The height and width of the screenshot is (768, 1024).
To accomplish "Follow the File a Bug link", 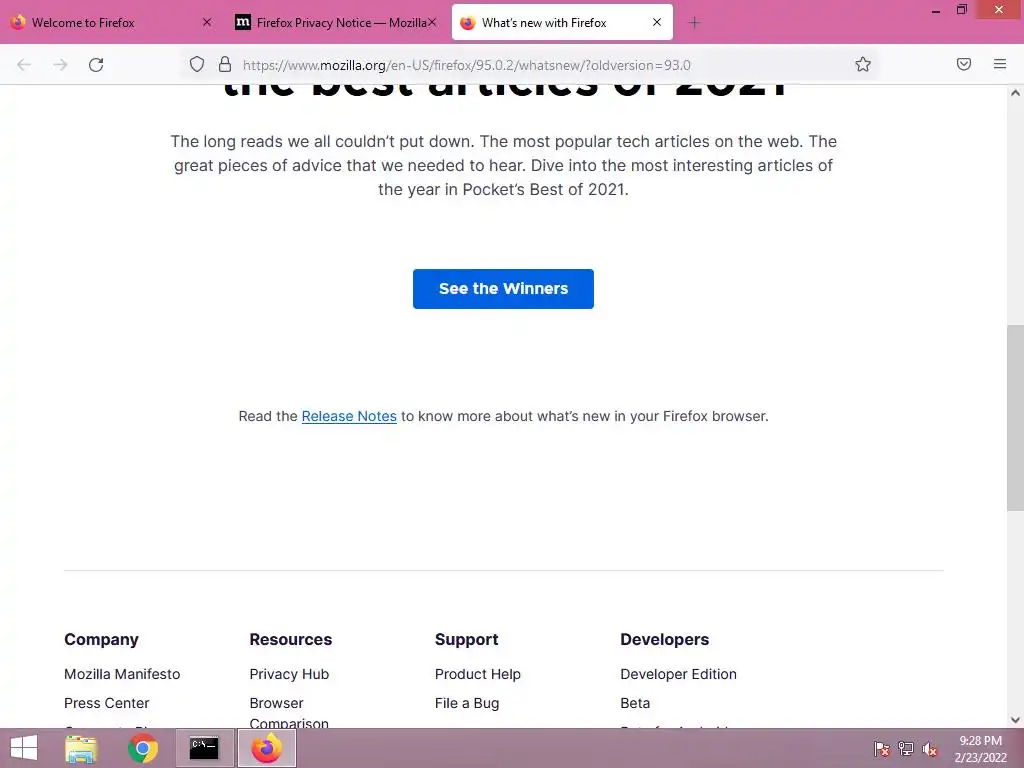I will (x=467, y=703).
